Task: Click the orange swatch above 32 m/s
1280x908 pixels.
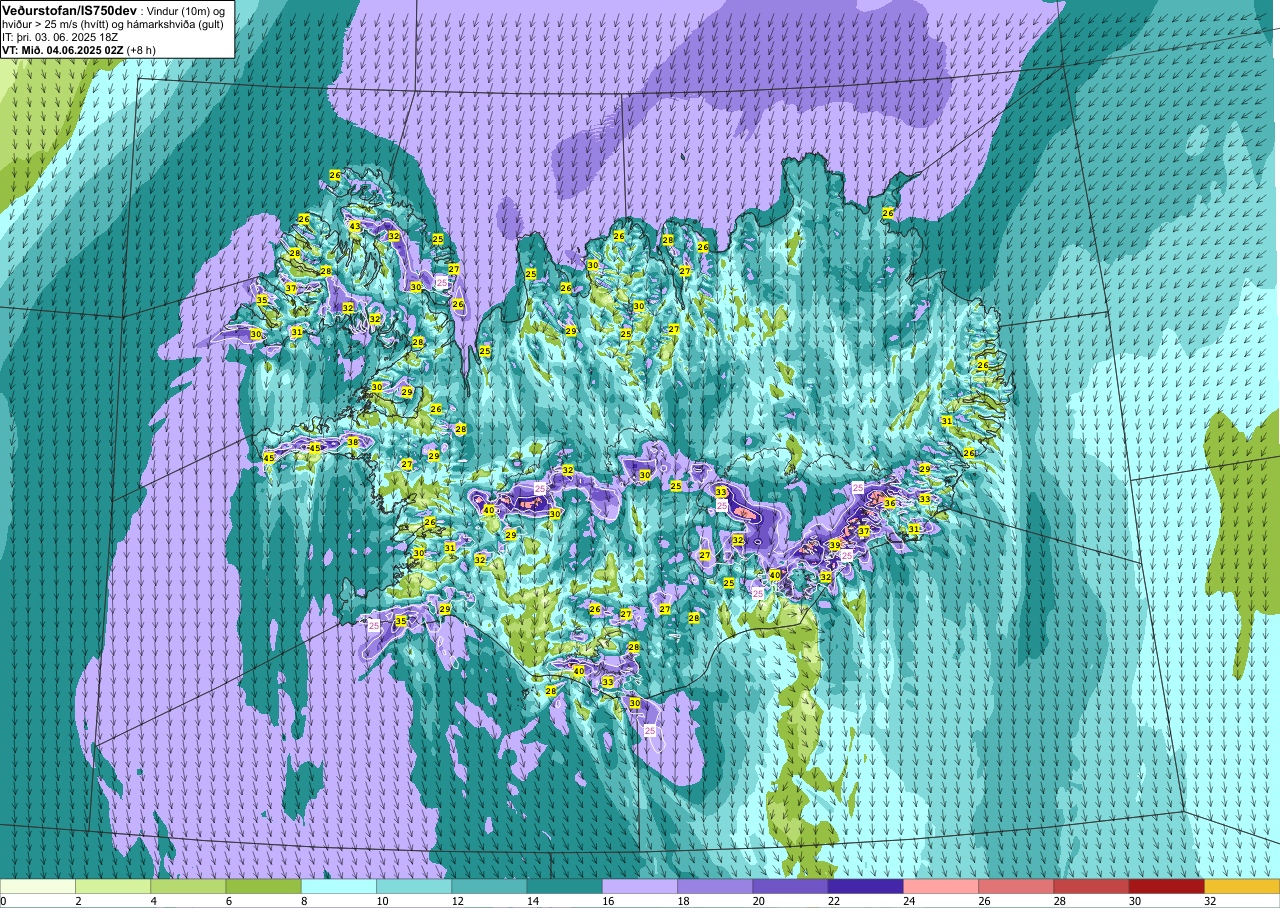Action: click(1242, 886)
